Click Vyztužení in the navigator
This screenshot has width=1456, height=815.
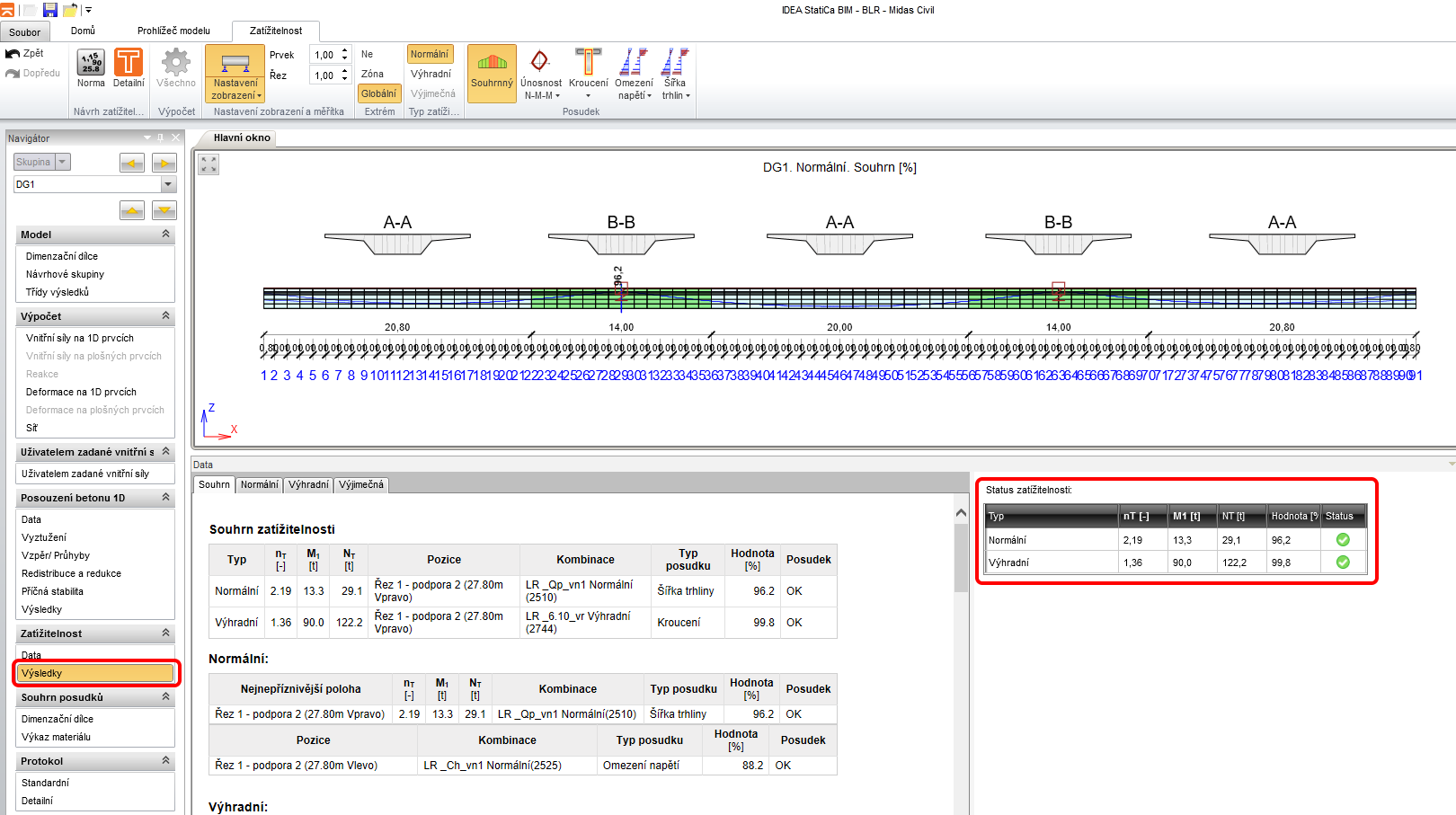point(42,537)
